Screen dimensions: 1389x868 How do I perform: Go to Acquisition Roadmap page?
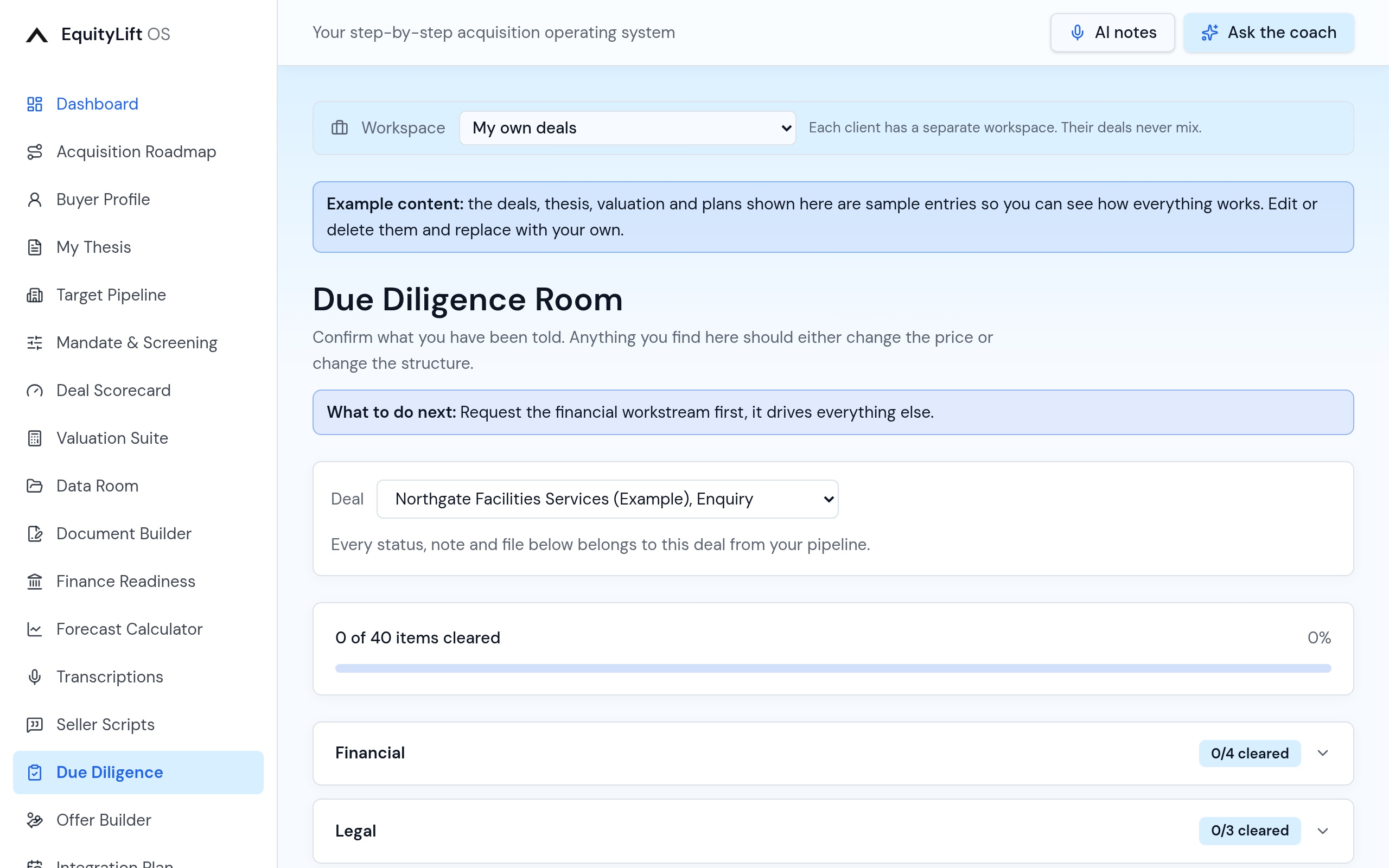click(x=138, y=151)
